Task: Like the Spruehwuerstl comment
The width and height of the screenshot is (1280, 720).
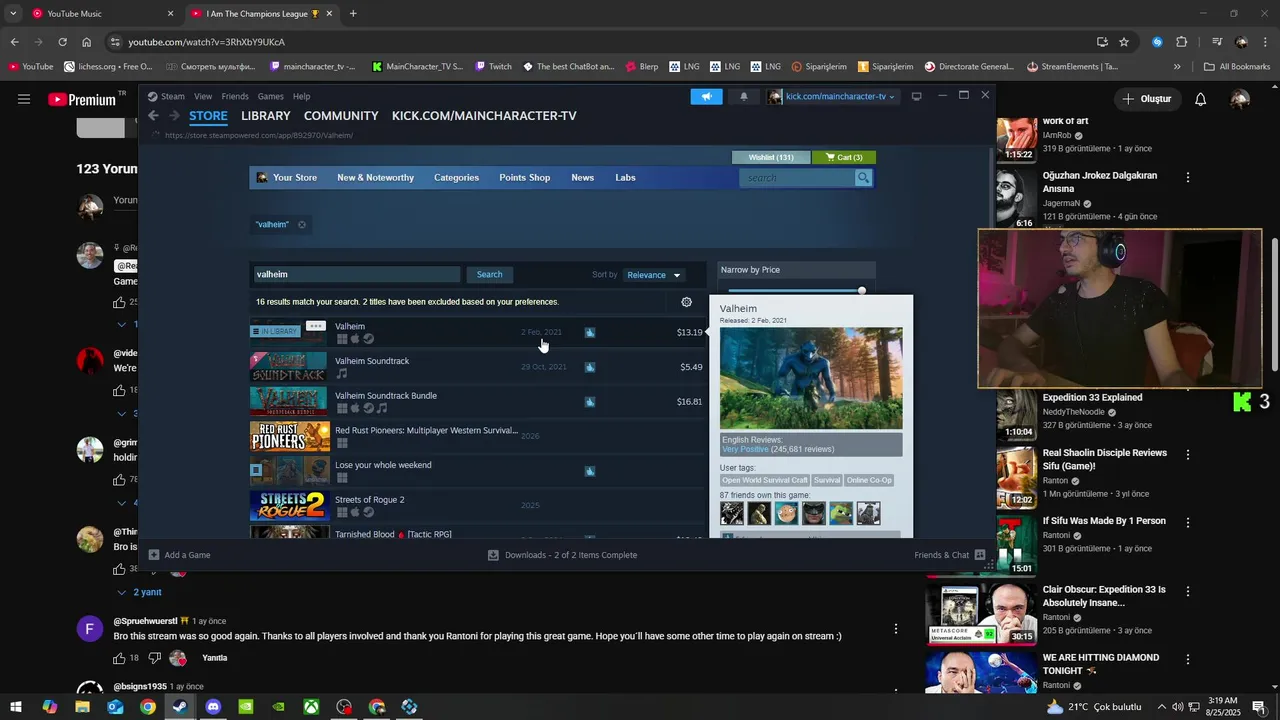Action: [x=119, y=658]
